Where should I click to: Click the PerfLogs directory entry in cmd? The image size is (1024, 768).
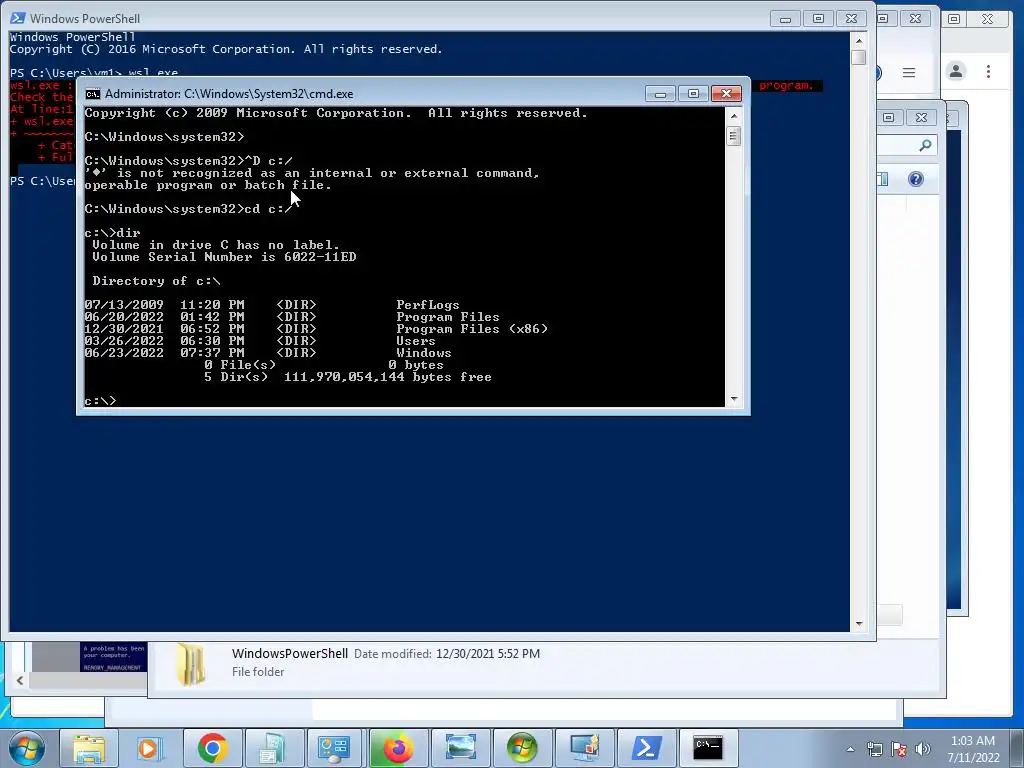click(x=428, y=305)
